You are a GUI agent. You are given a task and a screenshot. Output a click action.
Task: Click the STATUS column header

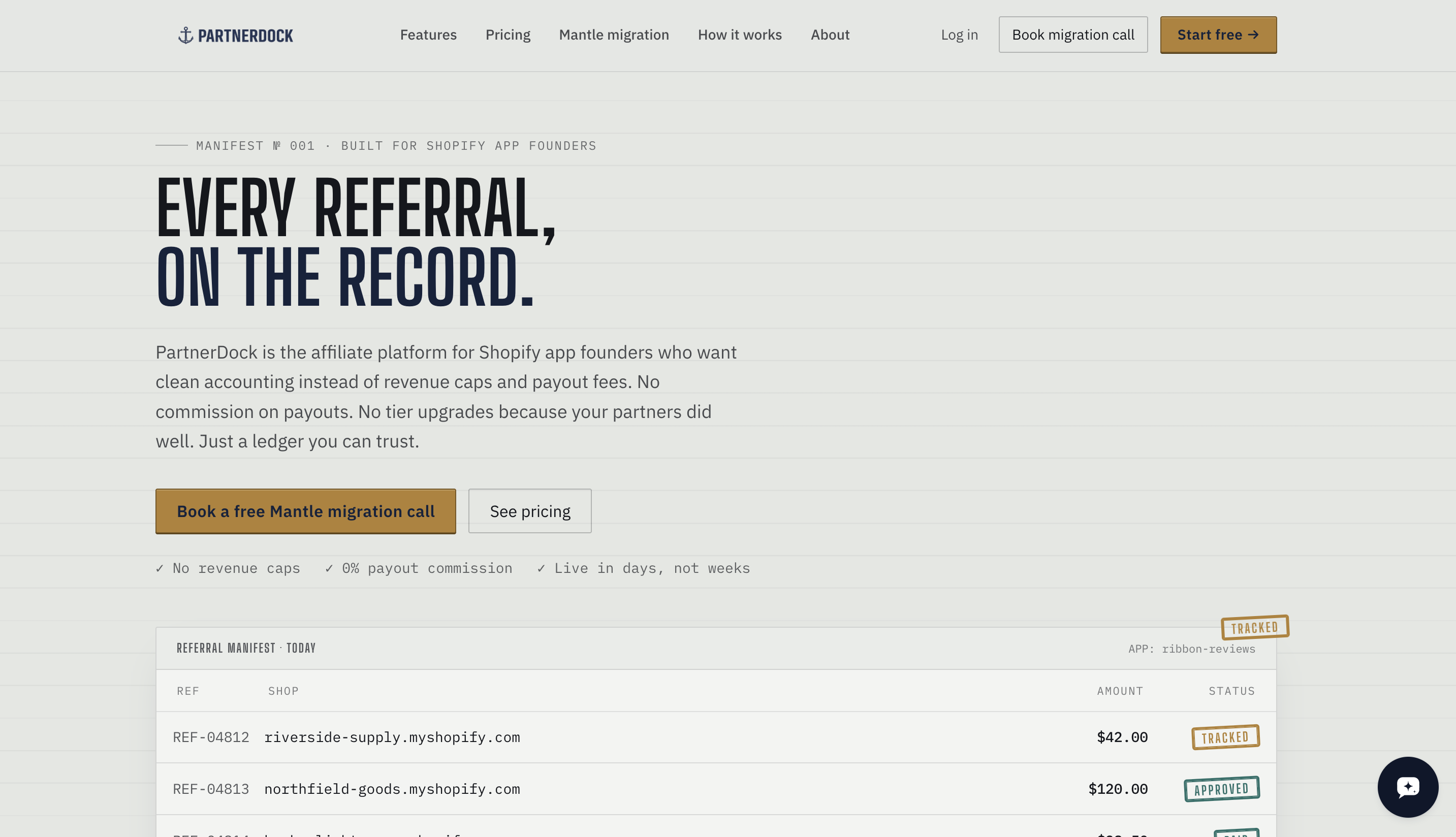[1231, 691]
